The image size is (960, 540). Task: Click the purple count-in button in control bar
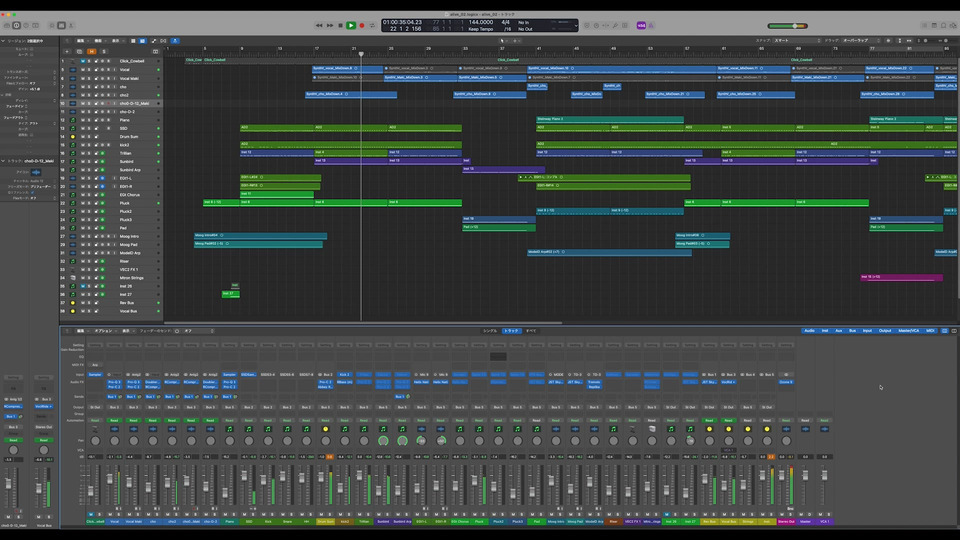[641, 25]
